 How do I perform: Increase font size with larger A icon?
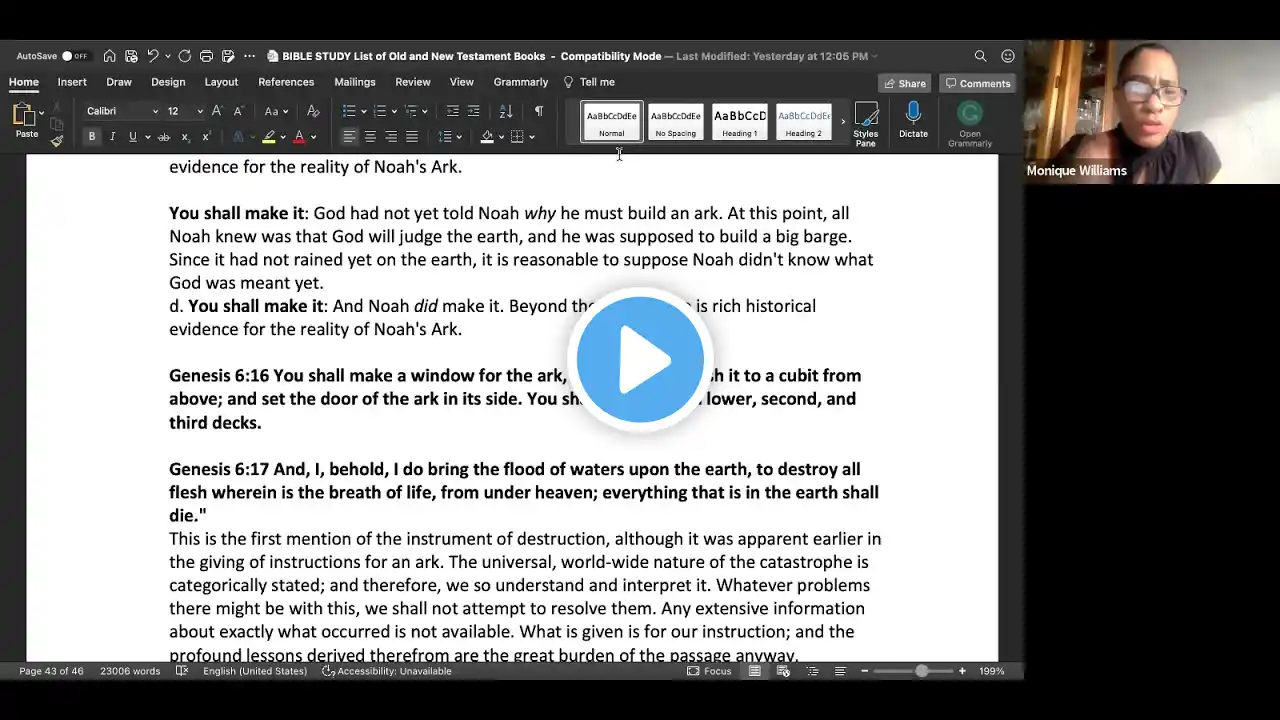point(217,111)
